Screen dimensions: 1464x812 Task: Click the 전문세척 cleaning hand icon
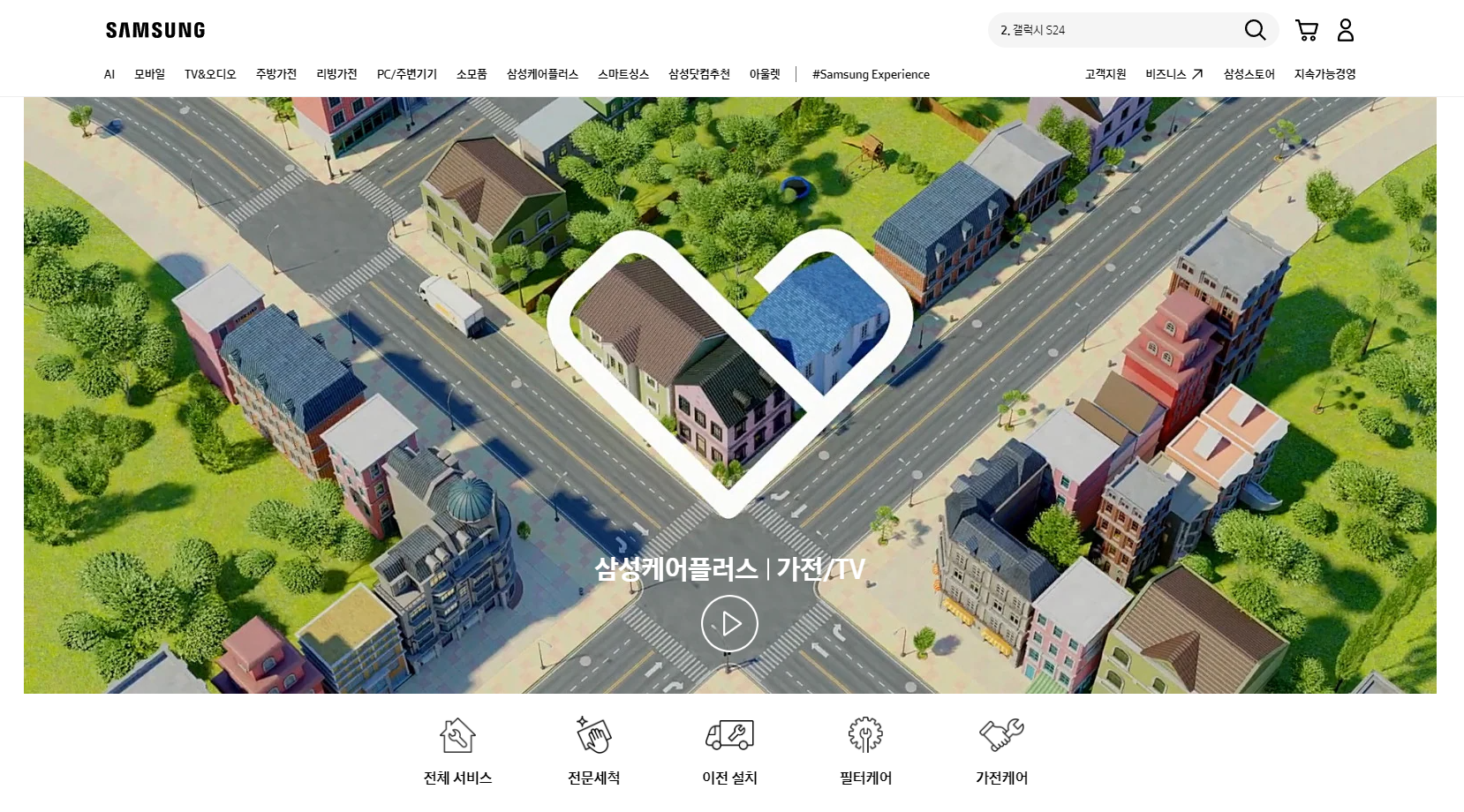(x=594, y=734)
